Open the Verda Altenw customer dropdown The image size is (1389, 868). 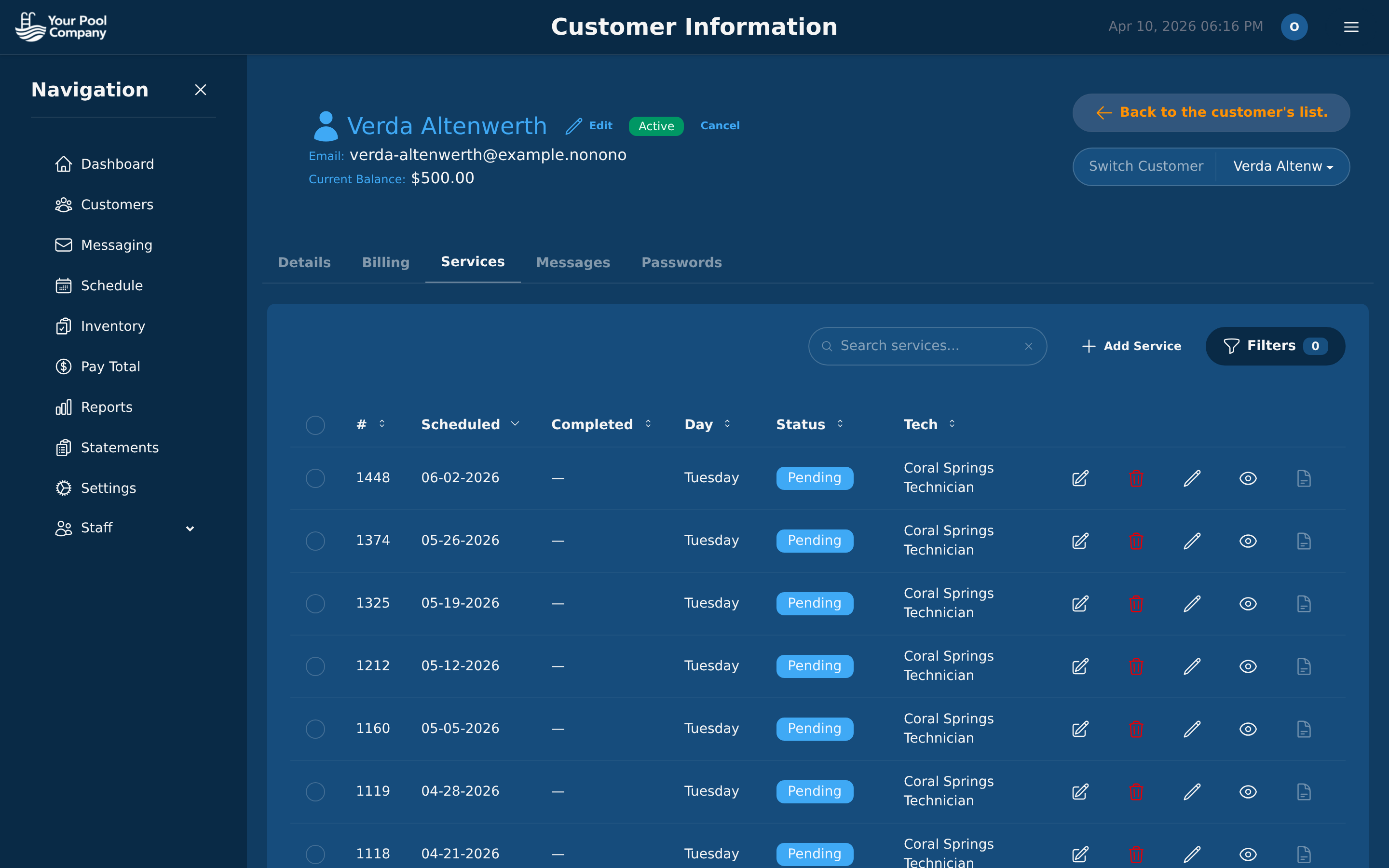(1283, 166)
